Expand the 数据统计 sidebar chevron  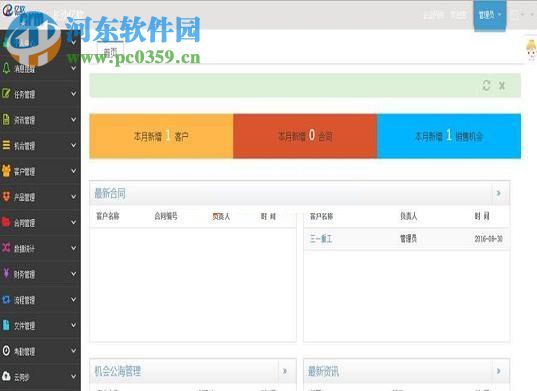pos(73,248)
